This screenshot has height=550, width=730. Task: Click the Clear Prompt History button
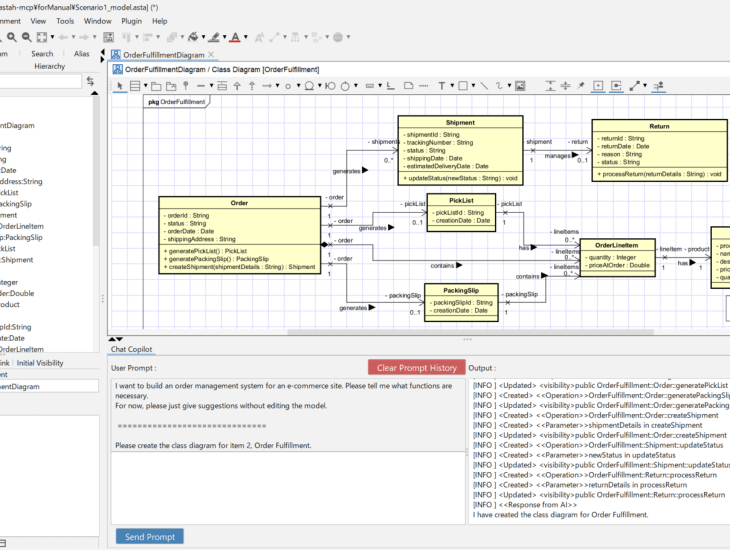pos(415,367)
